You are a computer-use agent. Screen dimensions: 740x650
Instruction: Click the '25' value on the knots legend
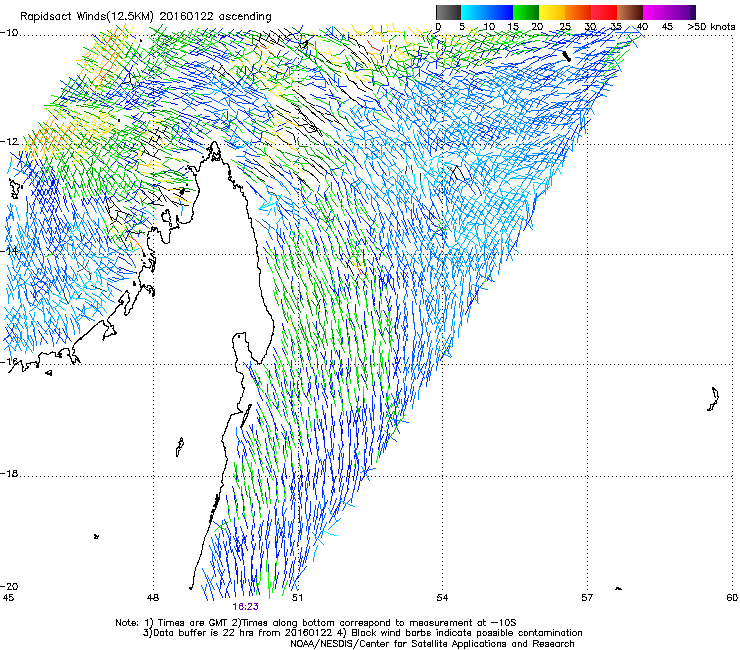(565, 27)
